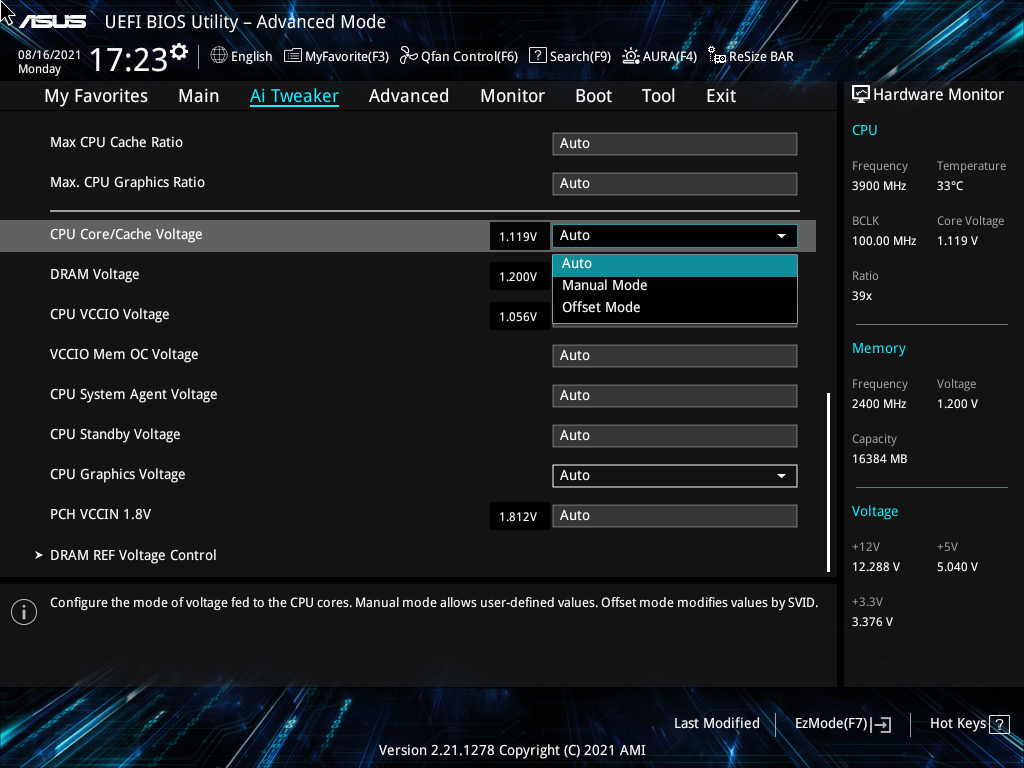
Task: Click the 5.040 V reading
Action: 957,567
